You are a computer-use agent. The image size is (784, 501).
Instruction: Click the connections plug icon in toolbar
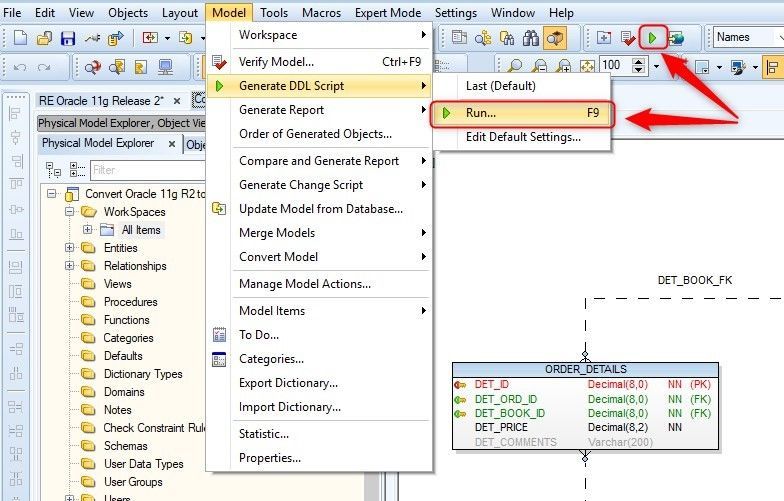92,38
